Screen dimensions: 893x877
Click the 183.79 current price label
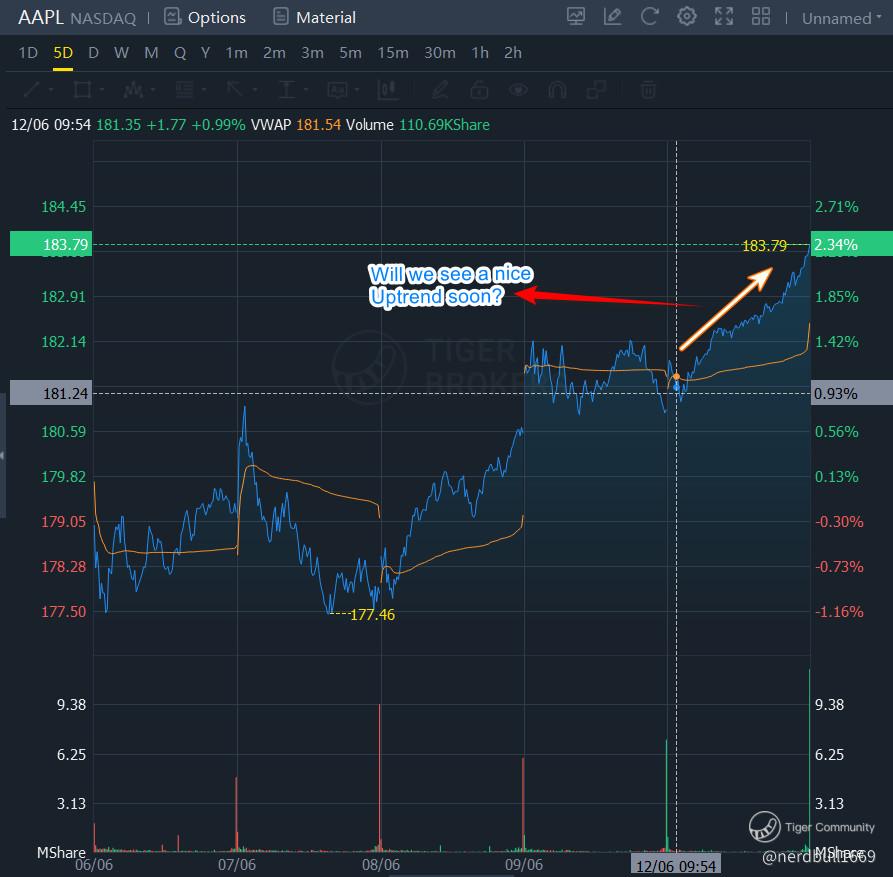(51, 244)
